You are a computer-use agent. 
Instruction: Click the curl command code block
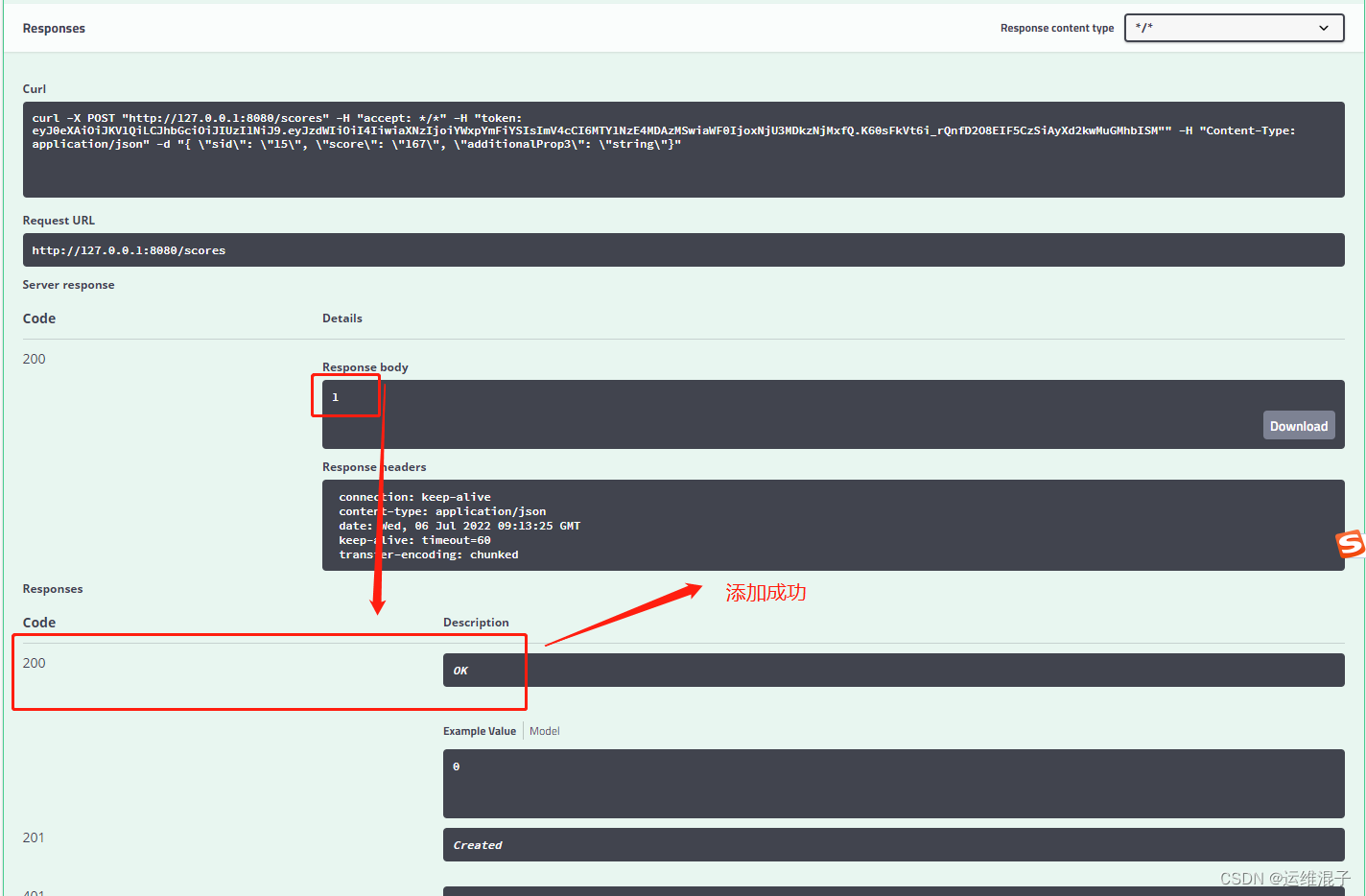pyautogui.click(x=683, y=150)
